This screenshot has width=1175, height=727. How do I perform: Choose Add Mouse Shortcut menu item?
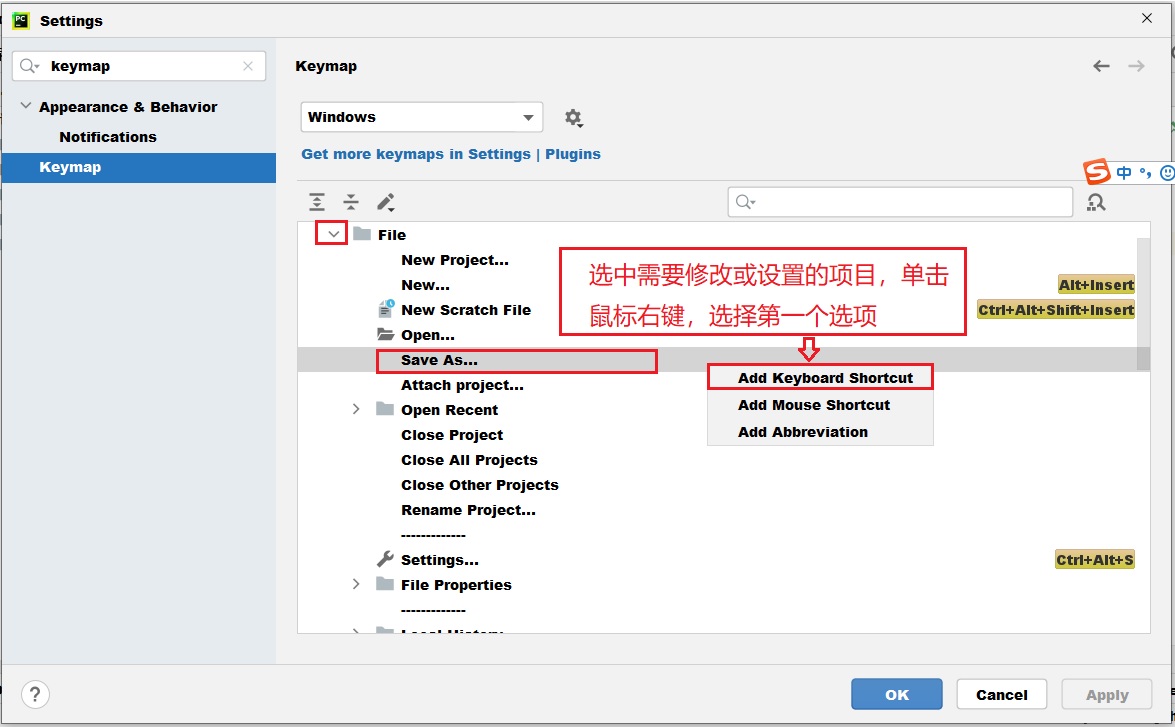(x=813, y=405)
